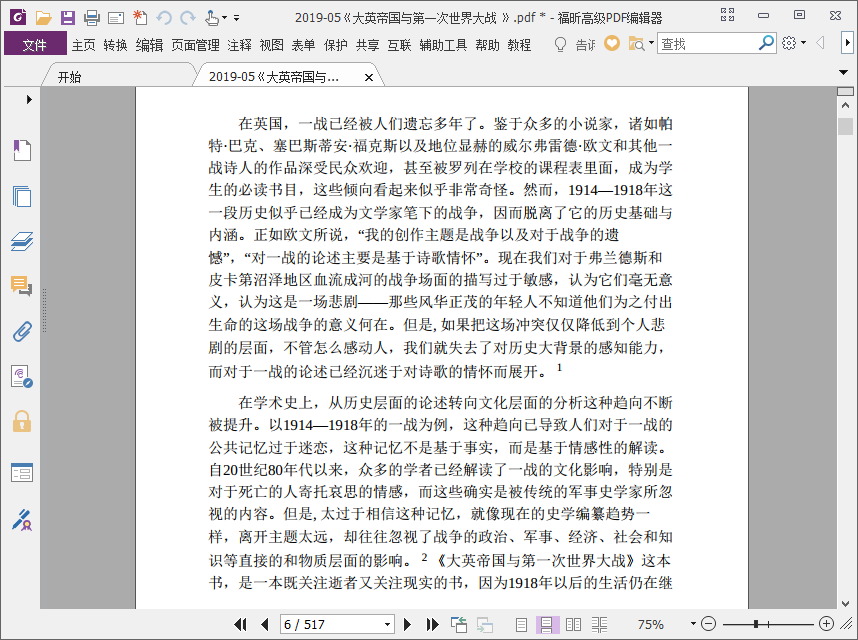Zoom in with the plus button
This screenshot has height=640, width=858.
(x=826, y=624)
